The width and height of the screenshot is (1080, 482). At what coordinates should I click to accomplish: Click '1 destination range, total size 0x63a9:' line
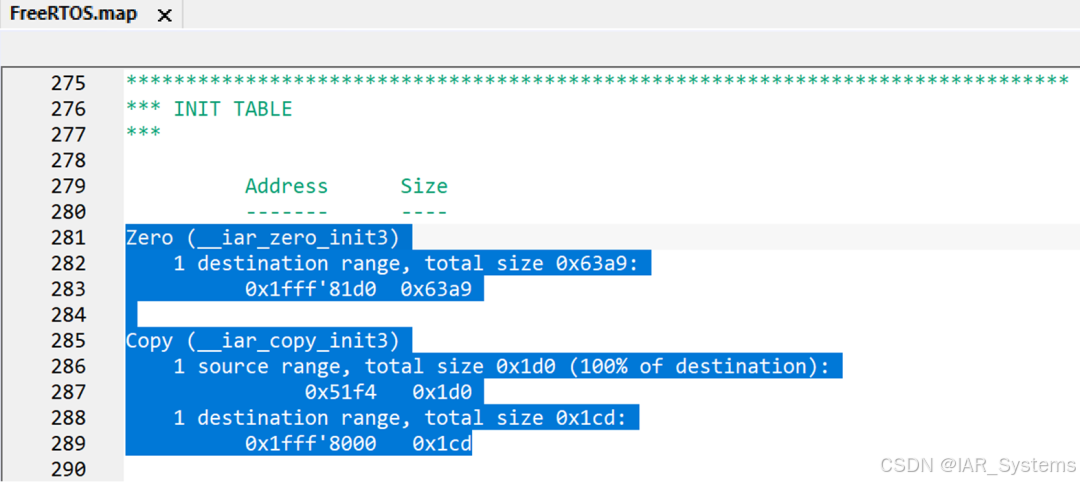pyautogui.click(x=406, y=263)
